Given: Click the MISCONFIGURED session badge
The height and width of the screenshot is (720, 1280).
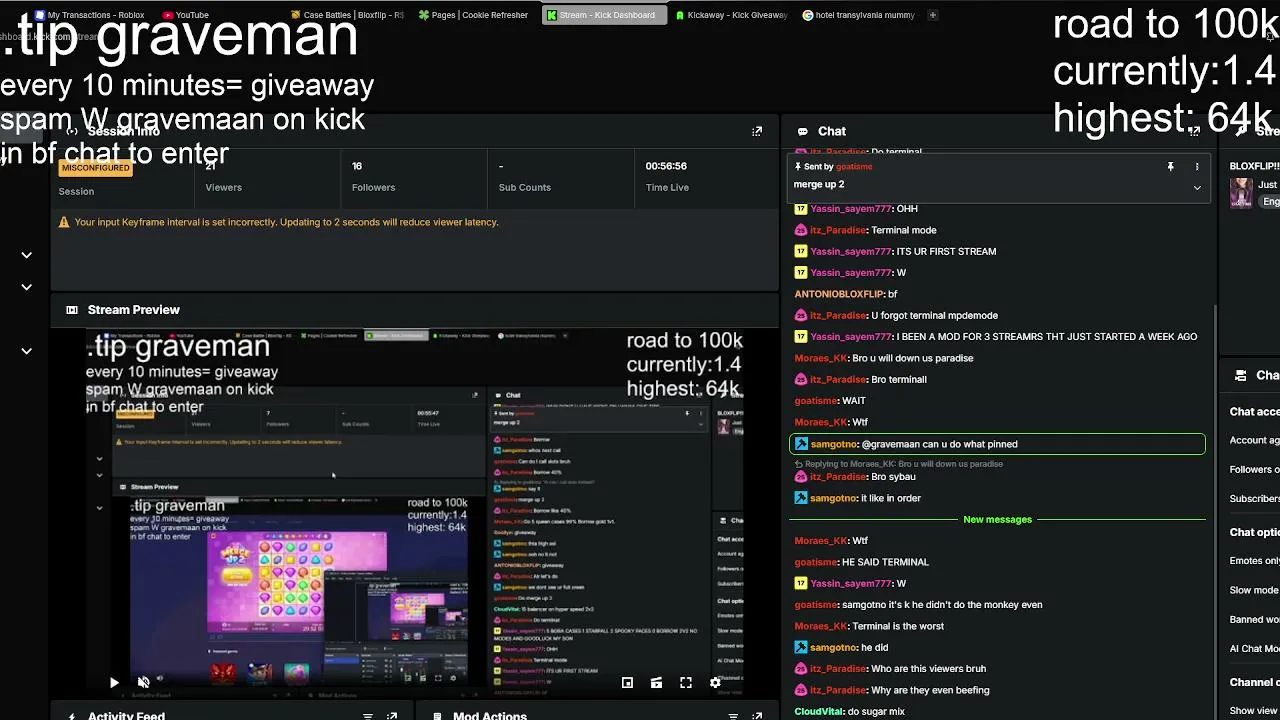Looking at the screenshot, I should coord(96,168).
